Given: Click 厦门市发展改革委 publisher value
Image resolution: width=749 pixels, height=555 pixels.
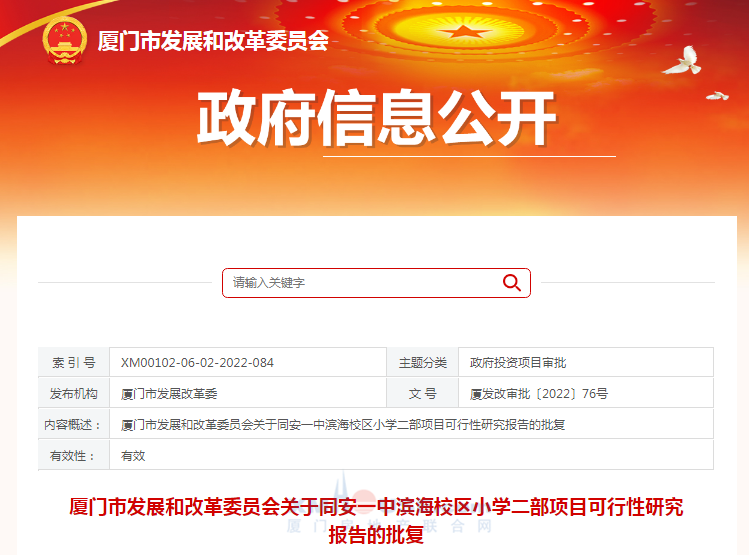Looking at the screenshot, I should coord(169,394).
